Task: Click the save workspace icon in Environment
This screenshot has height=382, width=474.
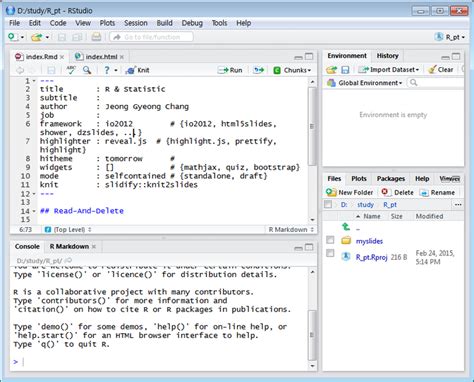Action: coord(345,70)
